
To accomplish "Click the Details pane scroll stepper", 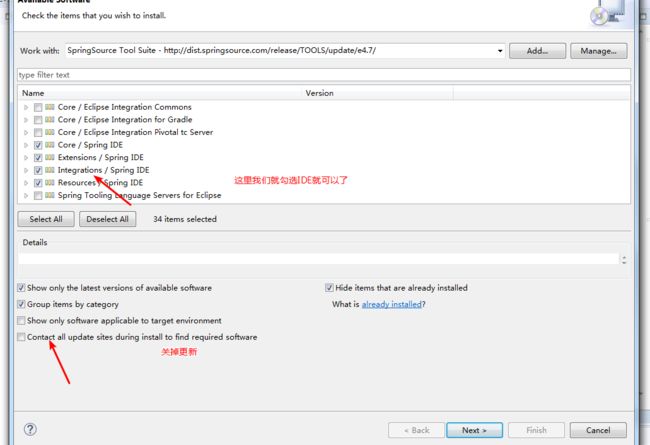I will click(624, 260).
